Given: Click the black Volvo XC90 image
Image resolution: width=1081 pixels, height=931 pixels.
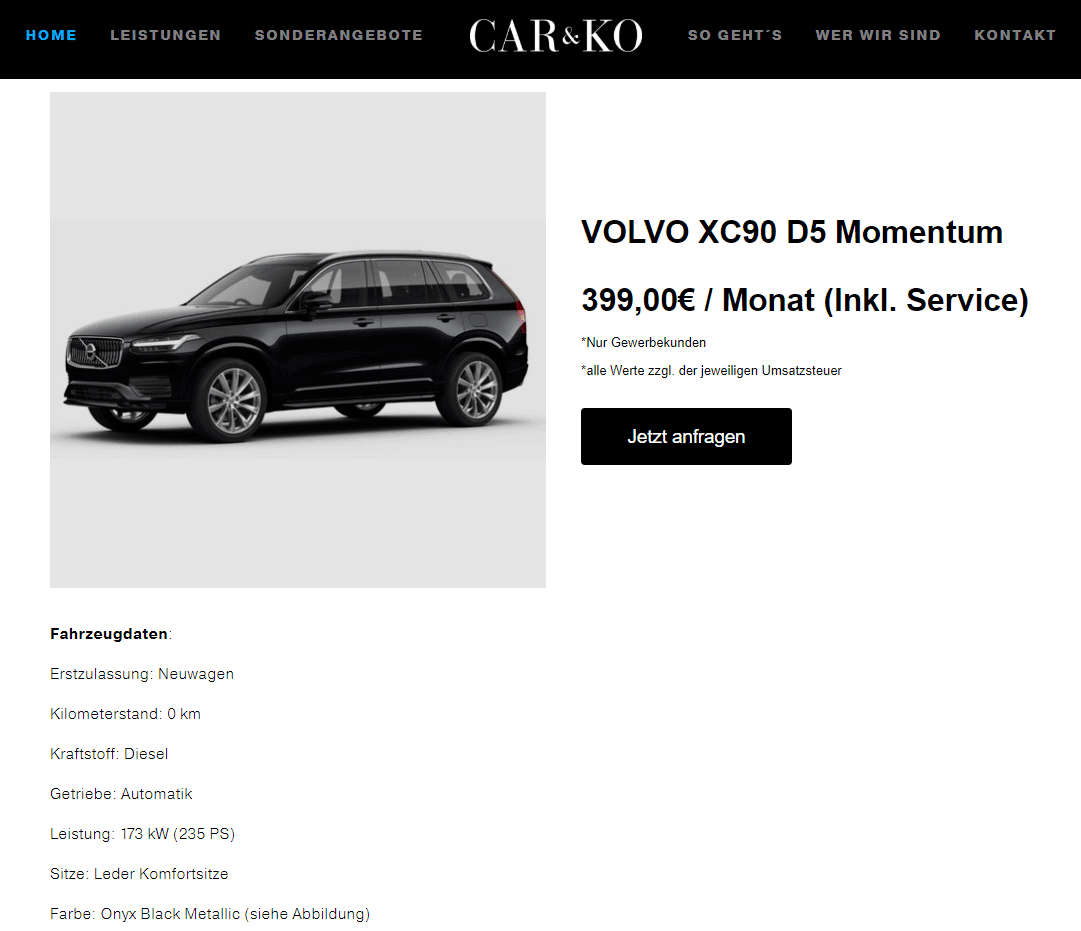Looking at the screenshot, I should click(x=298, y=340).
